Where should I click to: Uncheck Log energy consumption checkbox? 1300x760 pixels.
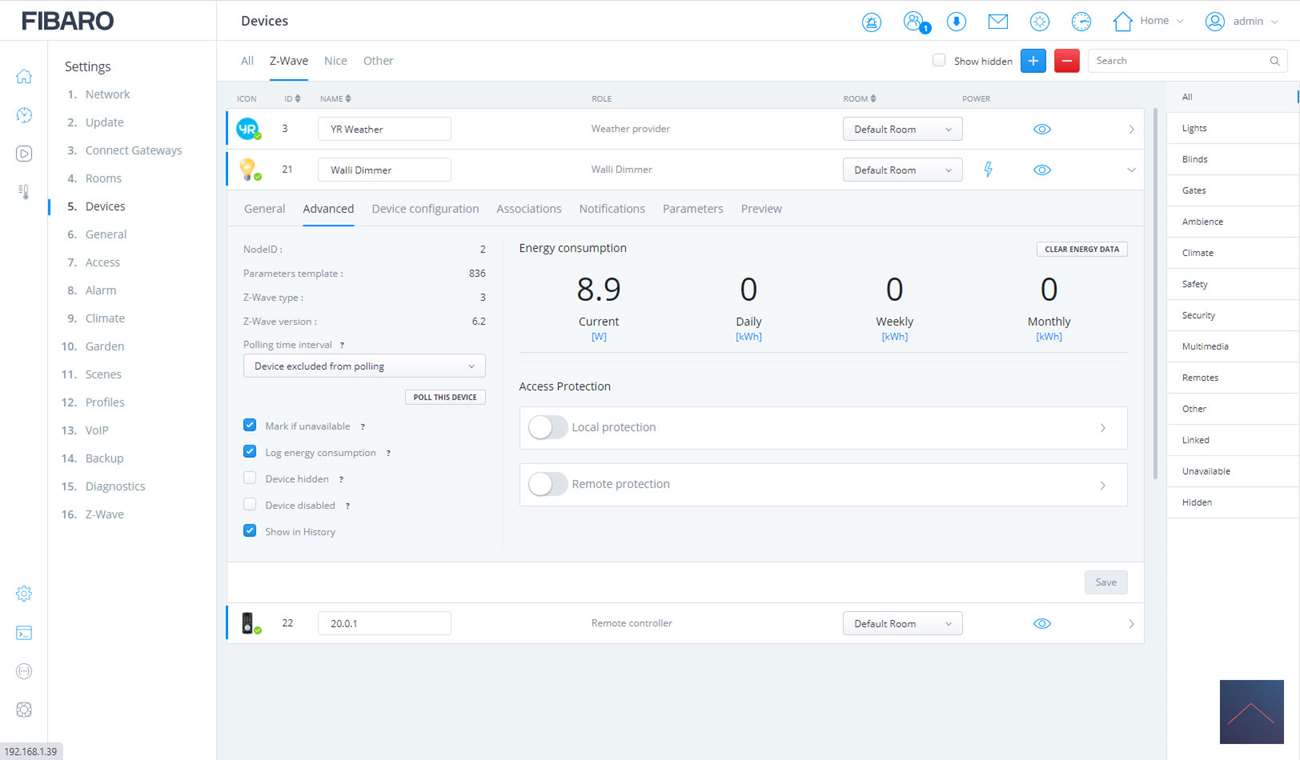[x=250, y=452]
